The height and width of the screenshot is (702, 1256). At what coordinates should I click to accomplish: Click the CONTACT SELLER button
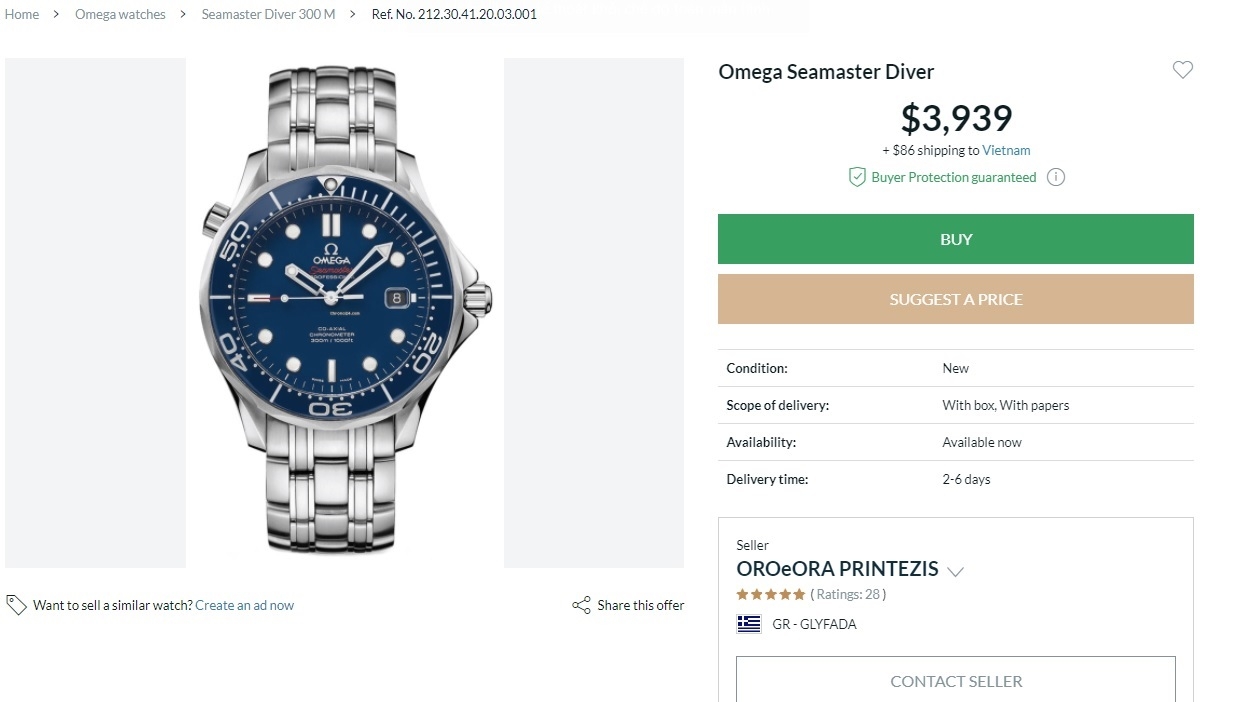click(x=955, y=681)
